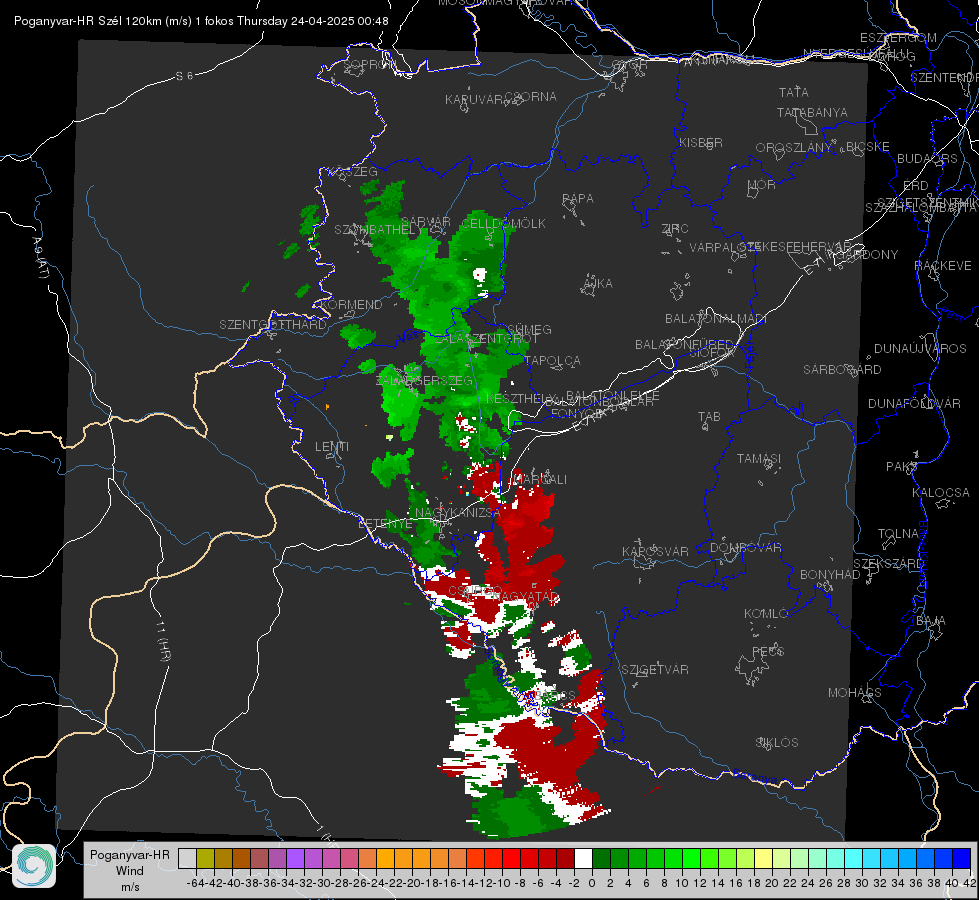
Task: Click the CSORNA town label
Action: [x=530, y=97]
